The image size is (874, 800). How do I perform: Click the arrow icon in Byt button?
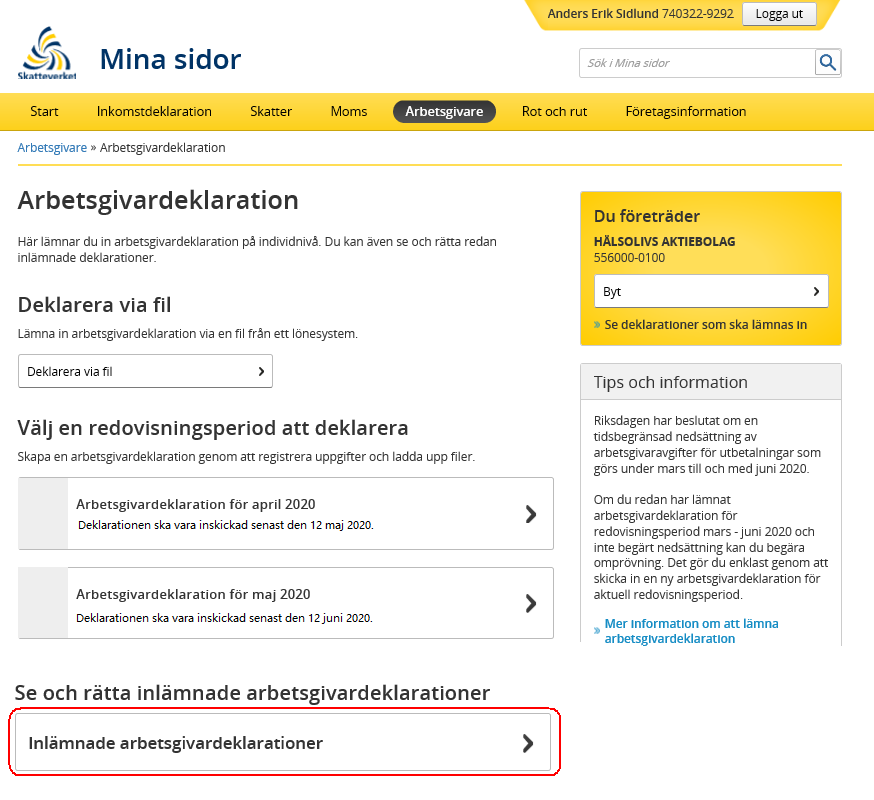pos(816,291)
